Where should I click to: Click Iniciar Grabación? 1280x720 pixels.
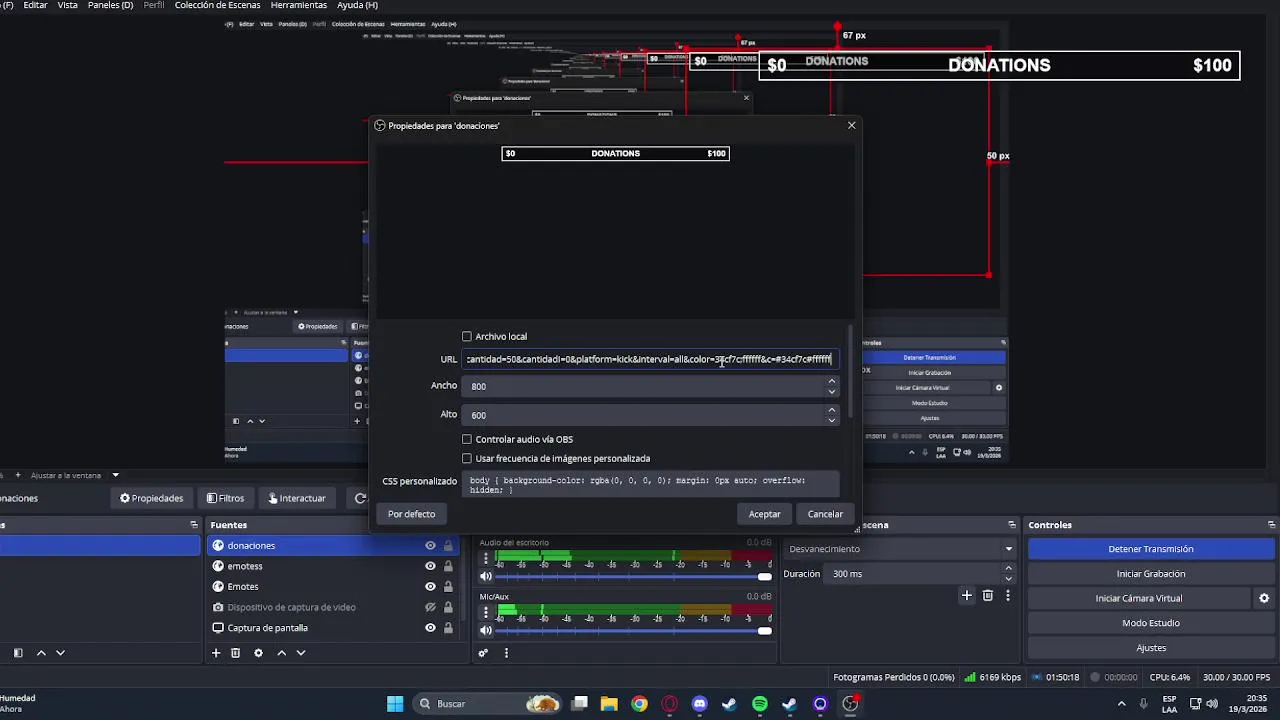(1151, 574)
